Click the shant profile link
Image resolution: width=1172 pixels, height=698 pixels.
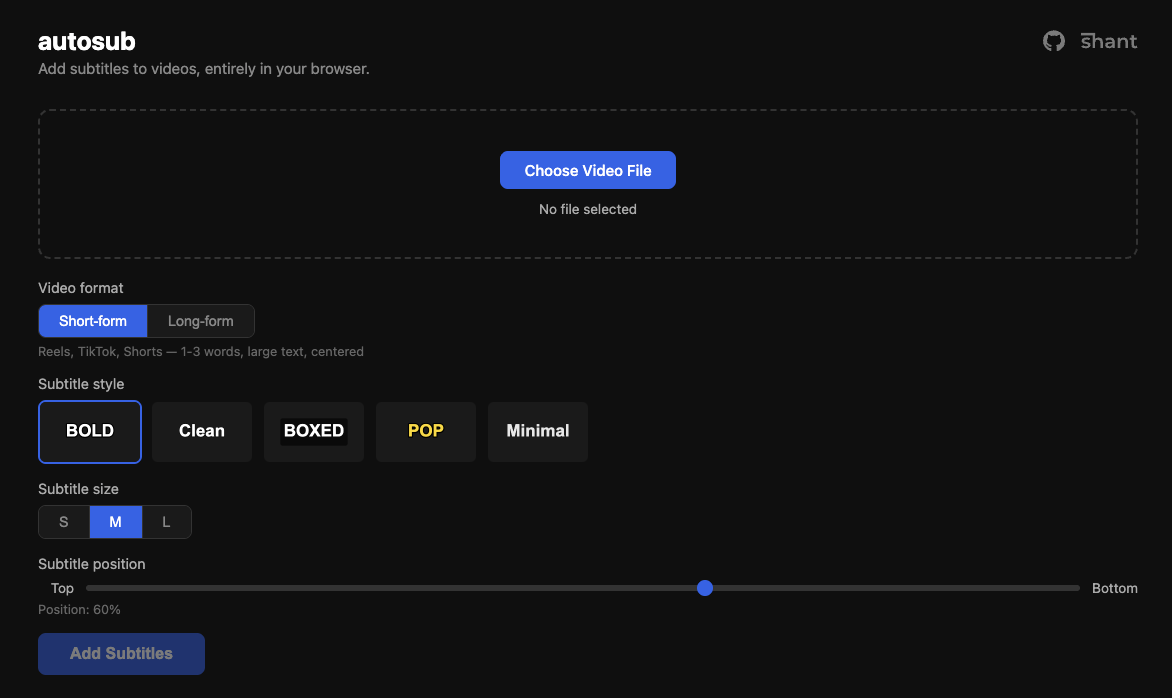1108,41
